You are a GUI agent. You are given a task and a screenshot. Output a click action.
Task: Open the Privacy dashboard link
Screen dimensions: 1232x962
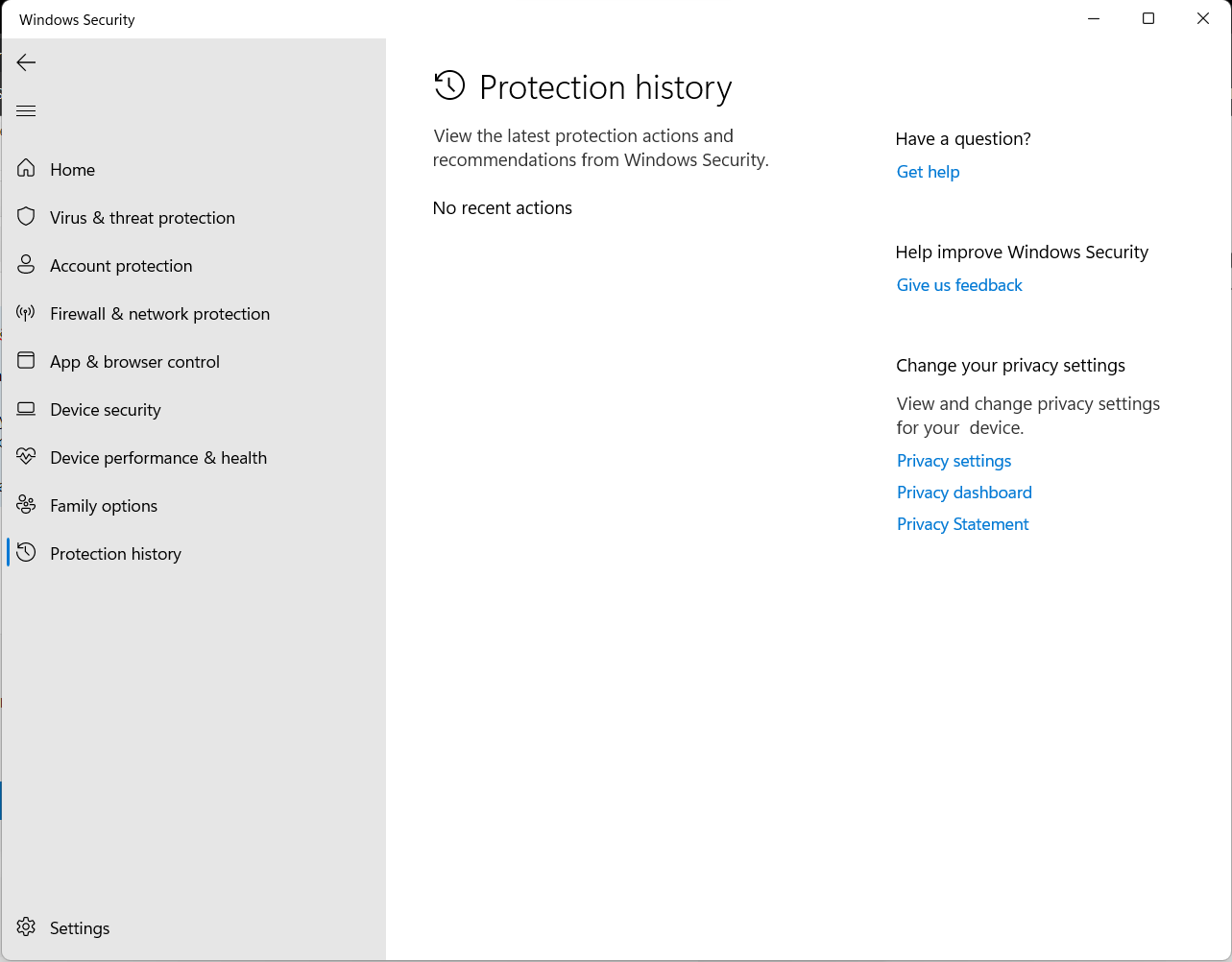[x=964, y=493]
